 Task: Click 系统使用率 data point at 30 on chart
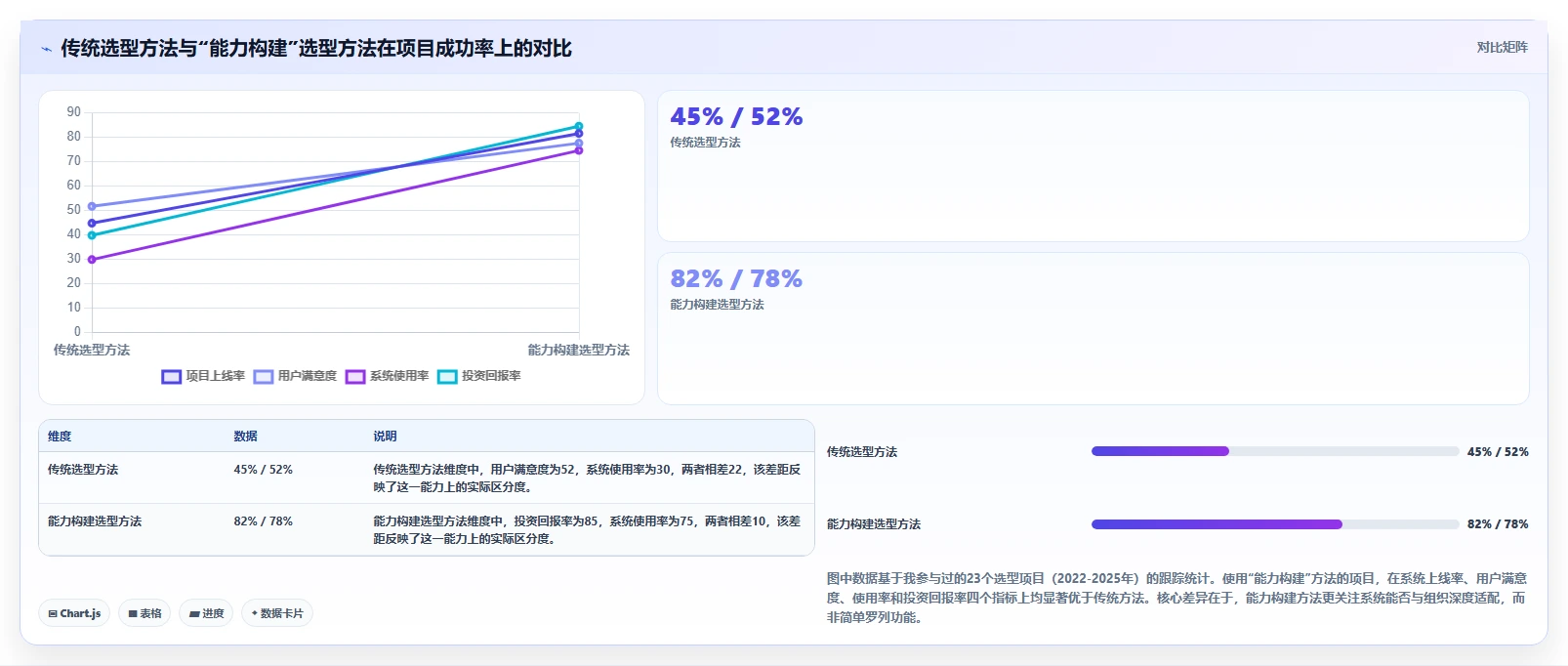[92, 260]
